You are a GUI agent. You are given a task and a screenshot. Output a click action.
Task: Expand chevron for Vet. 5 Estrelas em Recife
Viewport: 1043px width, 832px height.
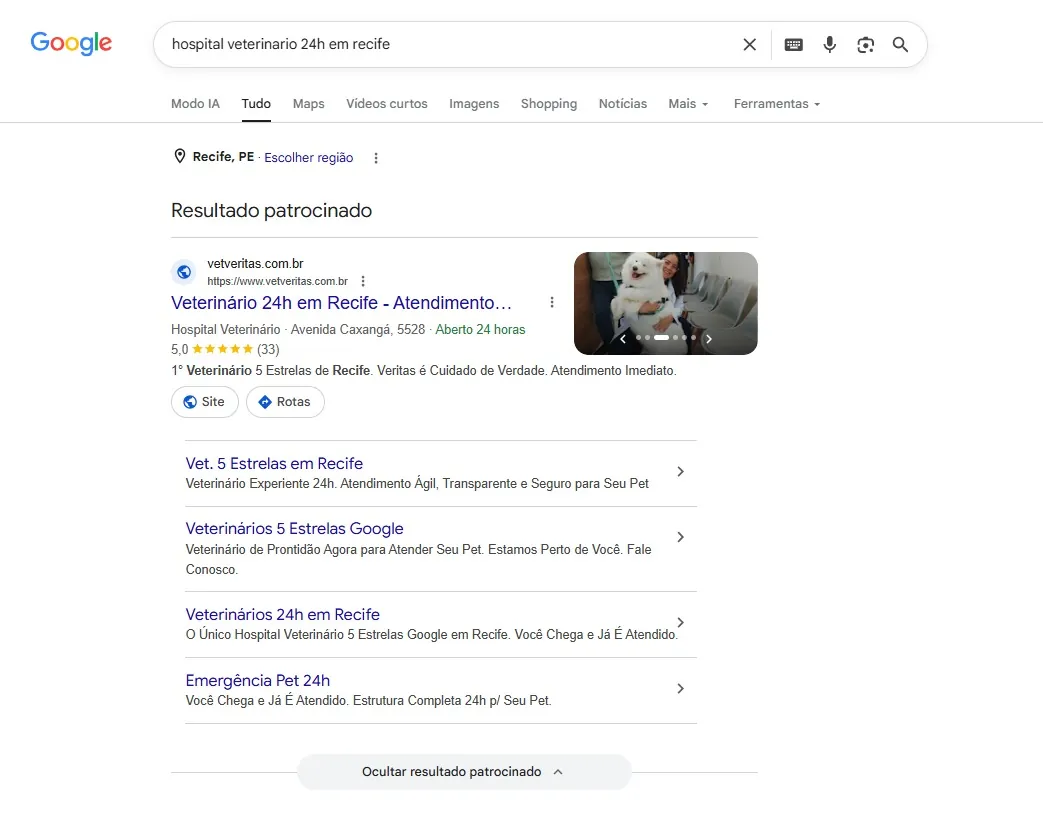[x=680, y=472]
